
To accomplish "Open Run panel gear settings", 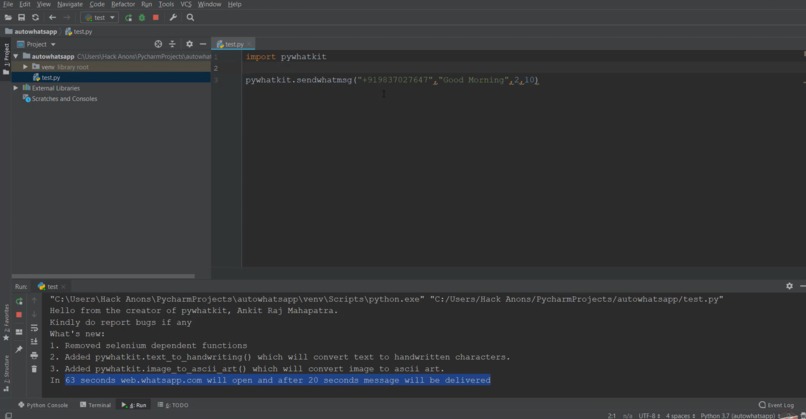I will [789, 286].
